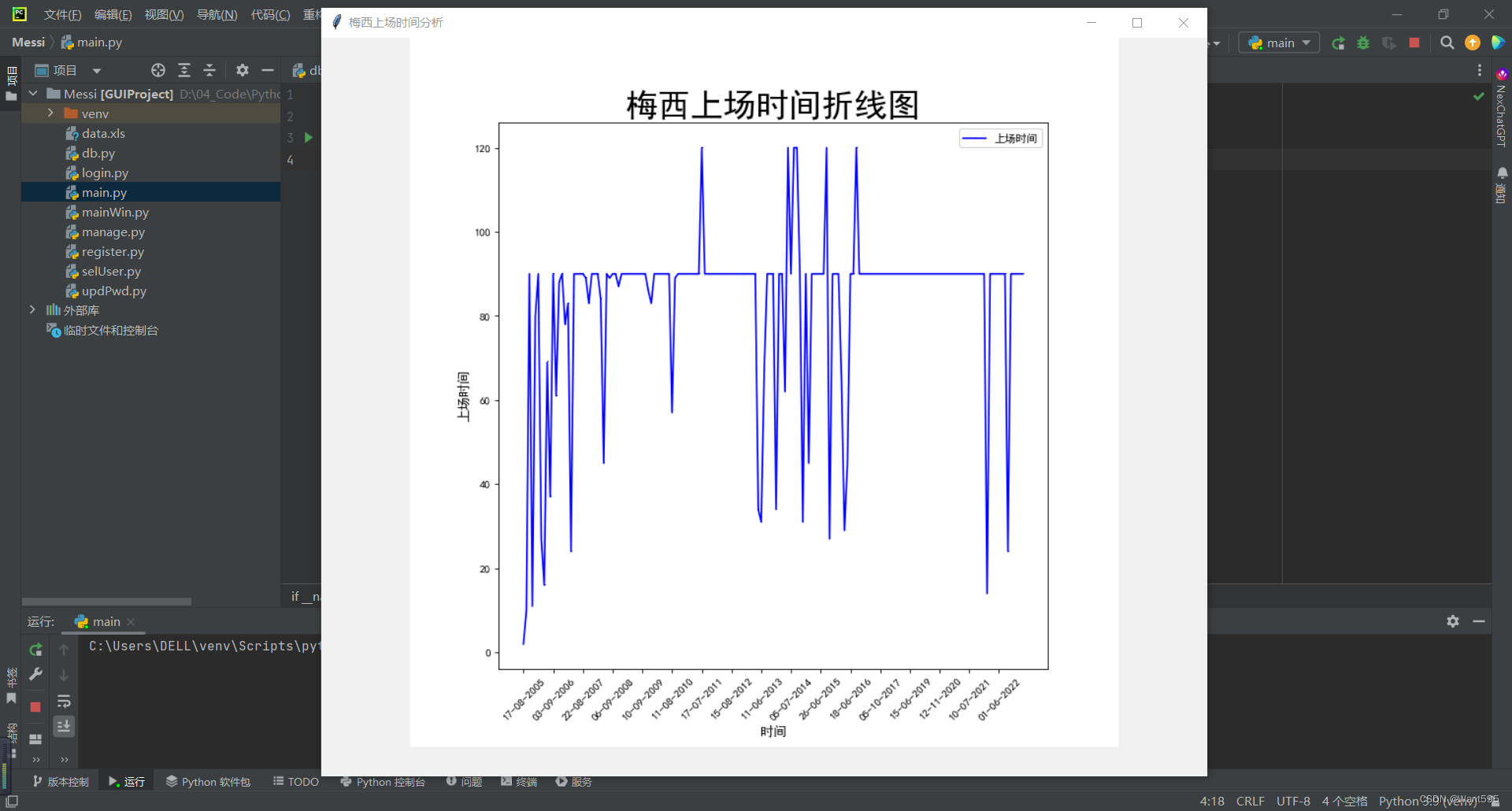The height and width of the screenshot is (811, 1512).
Task: Expand more run panel actions chevron
Action: point(35,760)
